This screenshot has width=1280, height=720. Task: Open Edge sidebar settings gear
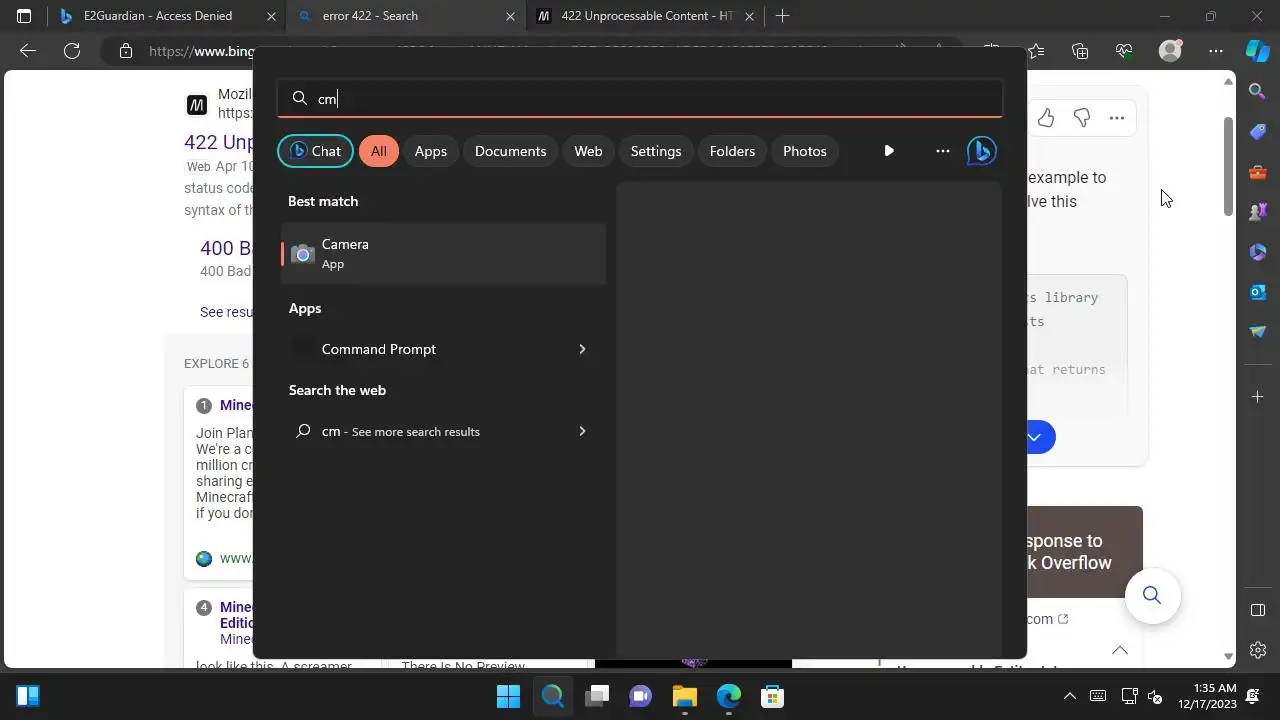coord(1258,650)
